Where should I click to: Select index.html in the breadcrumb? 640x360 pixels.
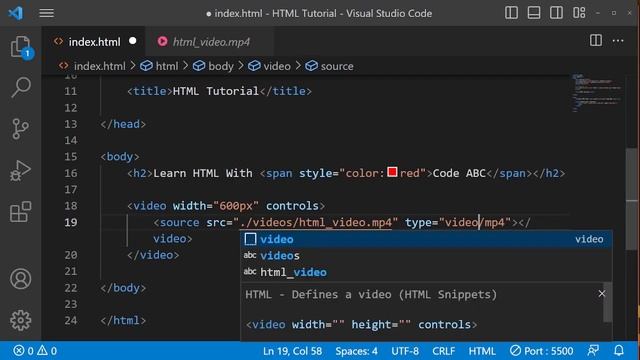pos(99,66)
